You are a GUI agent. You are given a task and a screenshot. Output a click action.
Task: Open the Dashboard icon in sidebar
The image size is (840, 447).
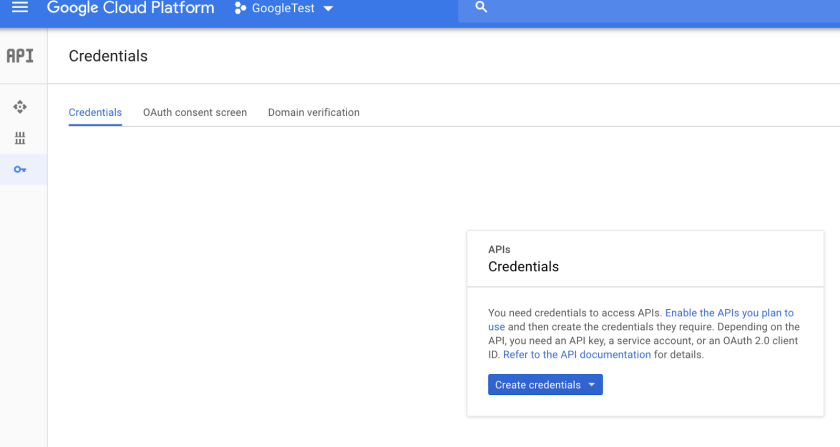(x=20, y=106)
